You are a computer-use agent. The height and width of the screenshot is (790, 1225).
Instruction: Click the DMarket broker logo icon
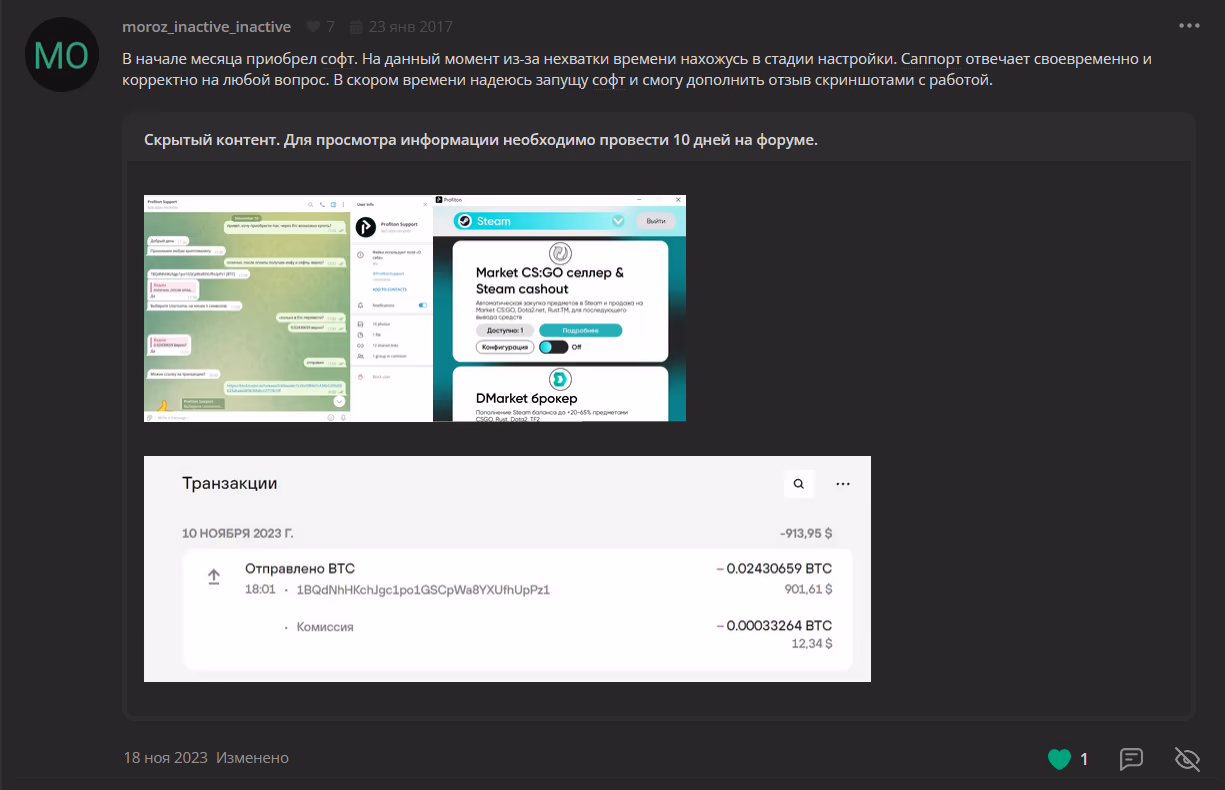[x=560, y=379]
